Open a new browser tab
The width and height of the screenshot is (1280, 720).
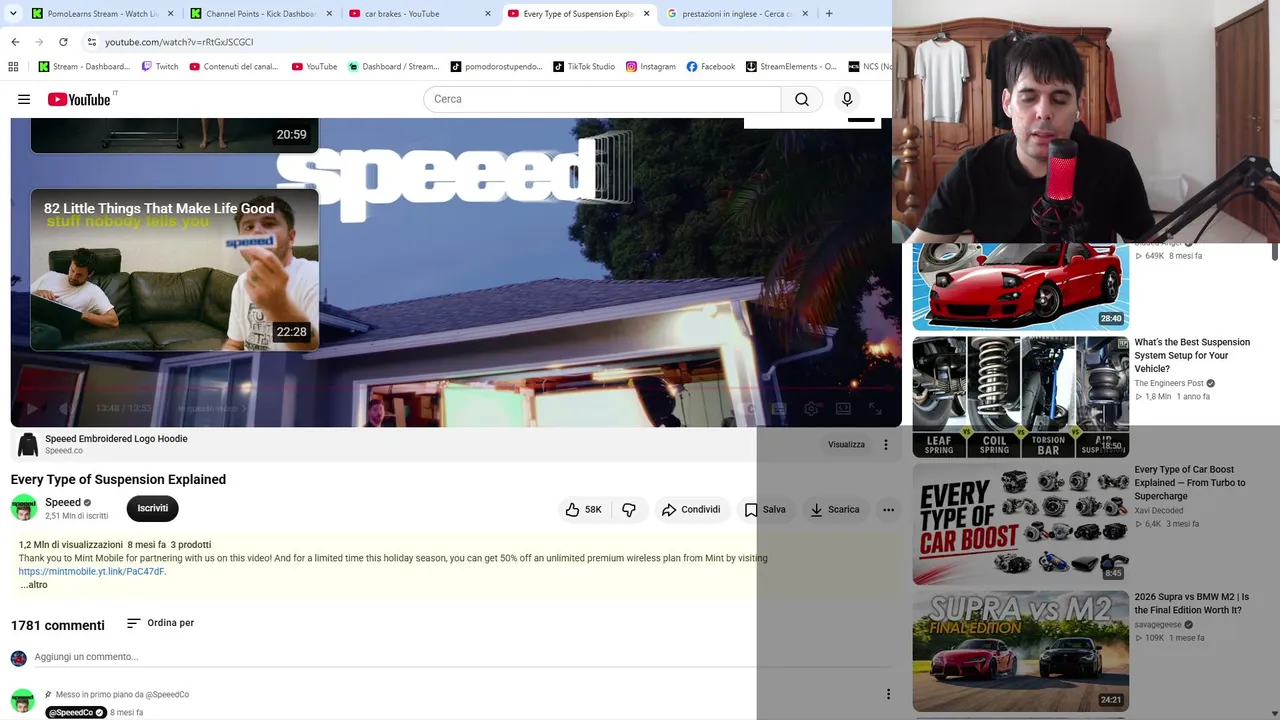click(x=829, y=14)
